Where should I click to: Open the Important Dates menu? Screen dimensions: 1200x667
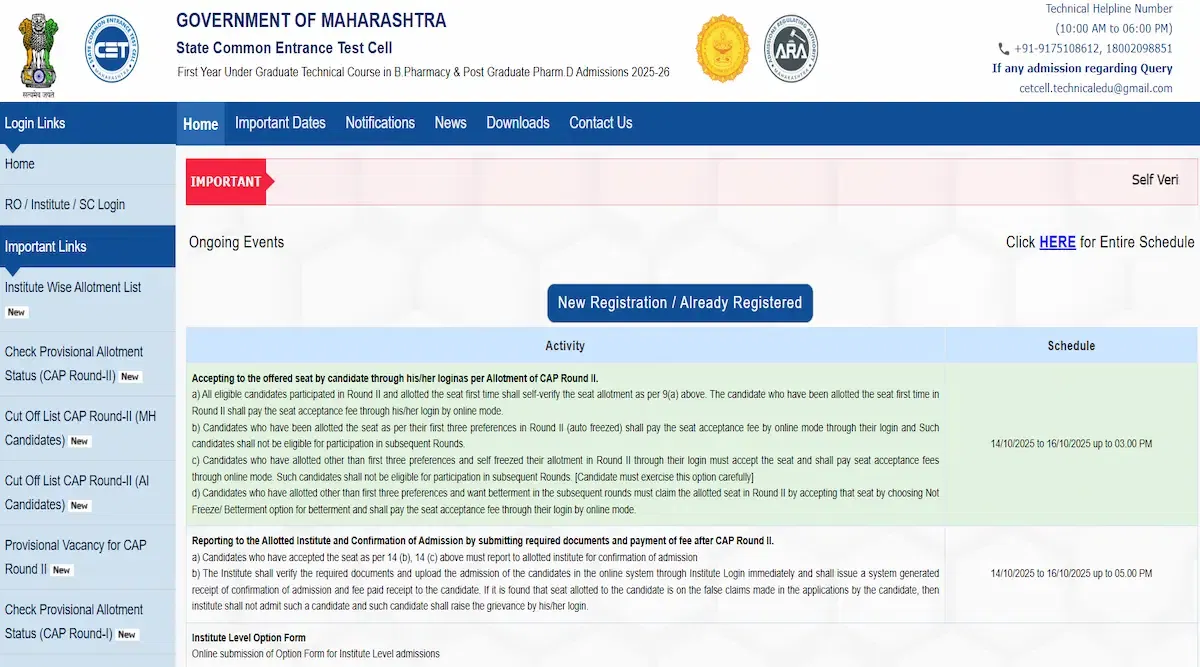[280, 123]
